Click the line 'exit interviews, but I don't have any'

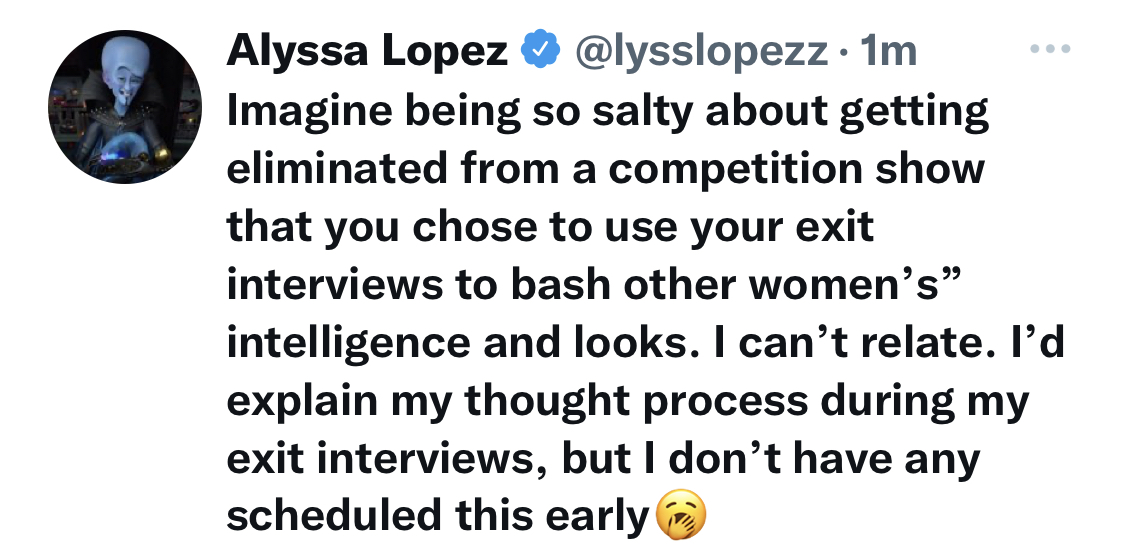pos(603,459)
